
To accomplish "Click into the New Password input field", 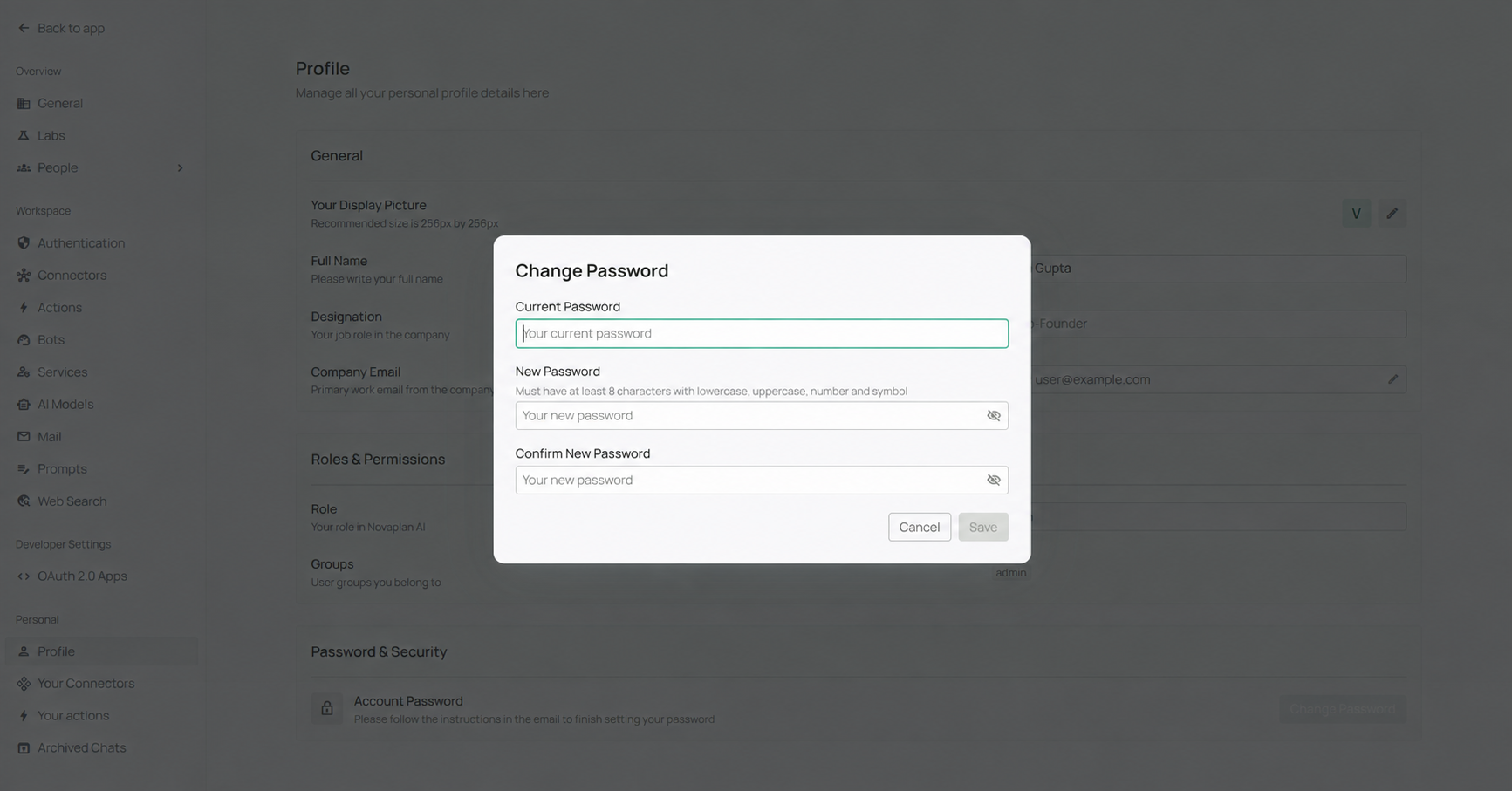I will 762,416.
